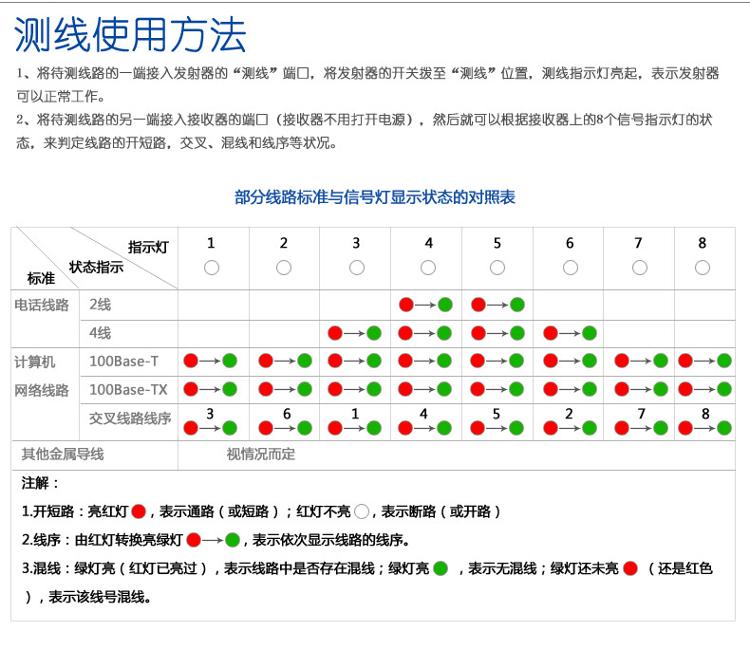Click the green dot in note 2 线序

[x=232, y=540]
